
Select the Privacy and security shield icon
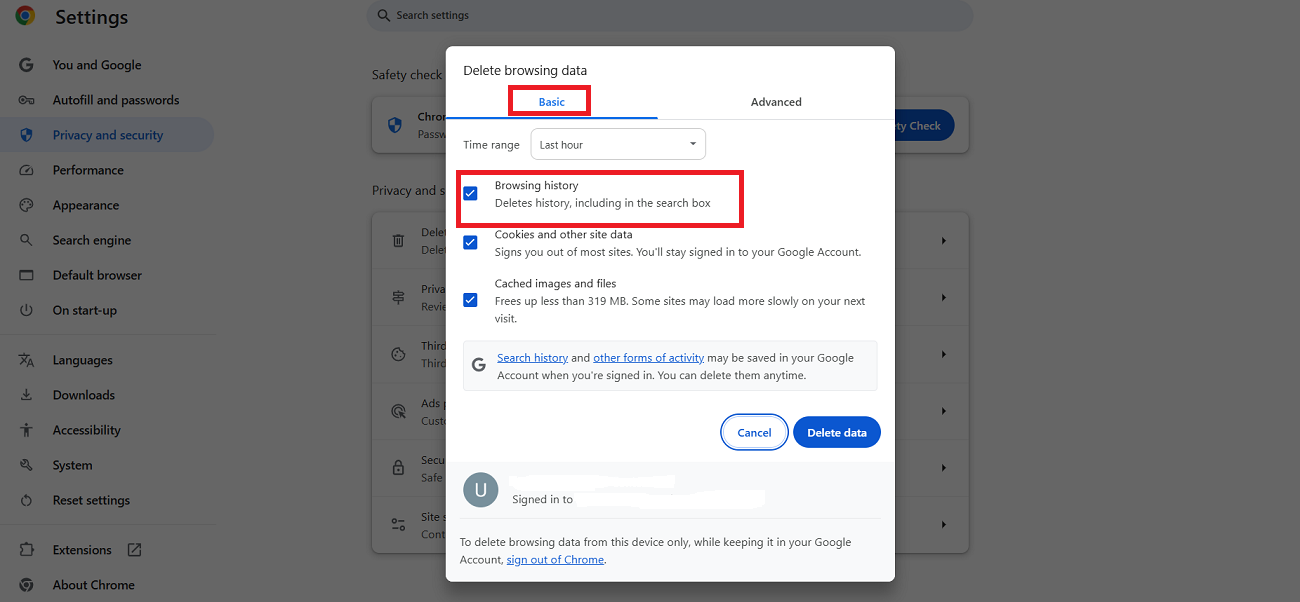pos(27,135)
